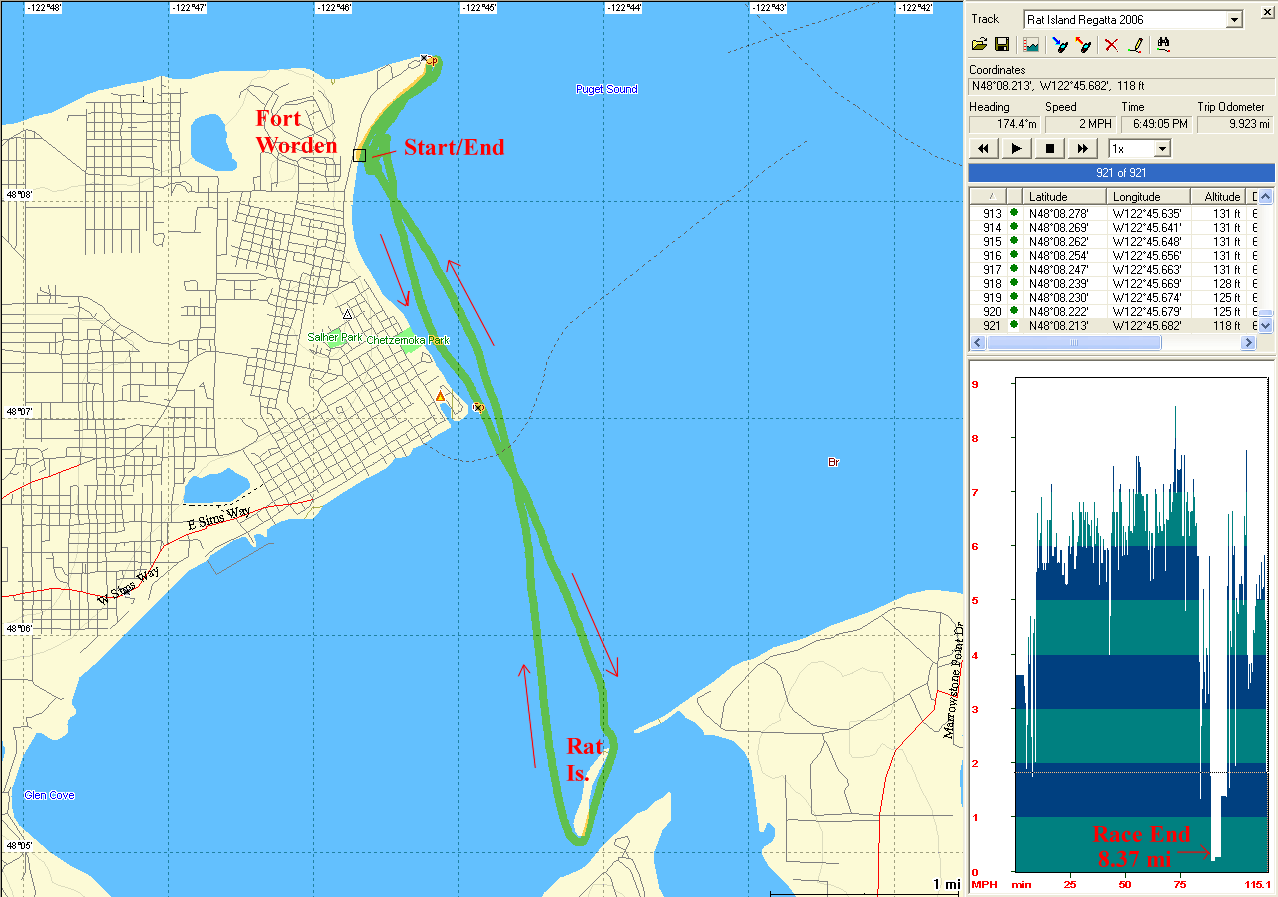The image size is (1278, 897).
Task: Click the rewind playback button
Action: (984, 149)
